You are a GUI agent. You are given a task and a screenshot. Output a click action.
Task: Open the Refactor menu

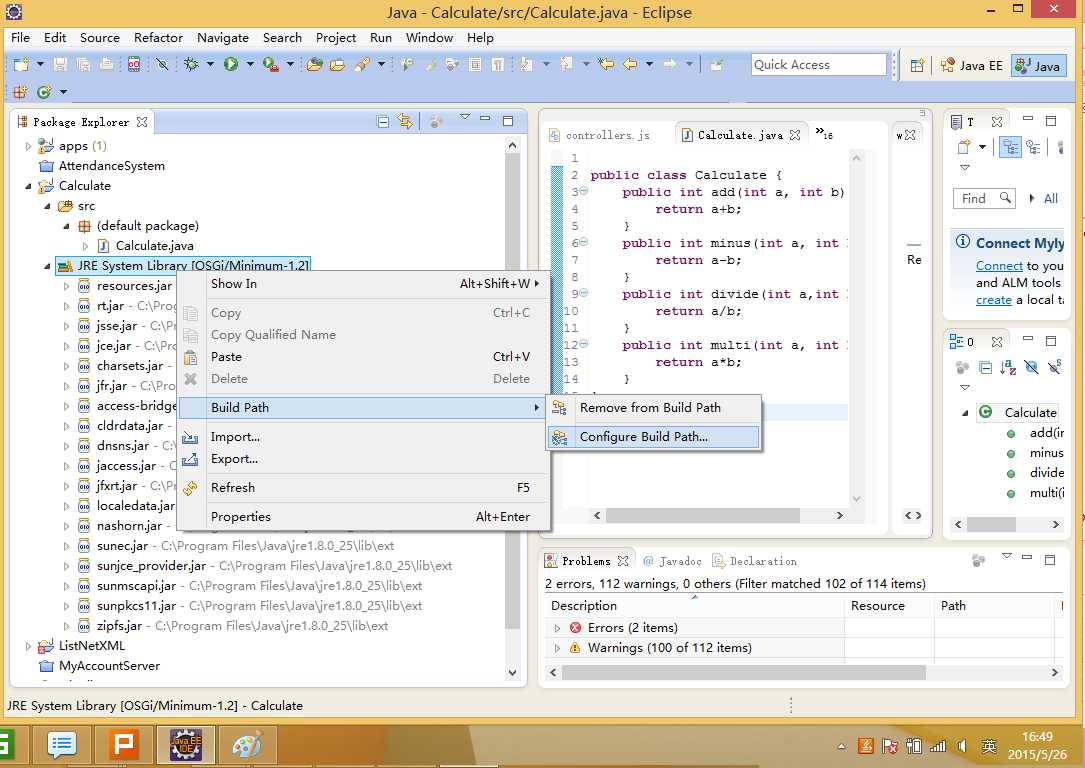[x=158, y=37]
